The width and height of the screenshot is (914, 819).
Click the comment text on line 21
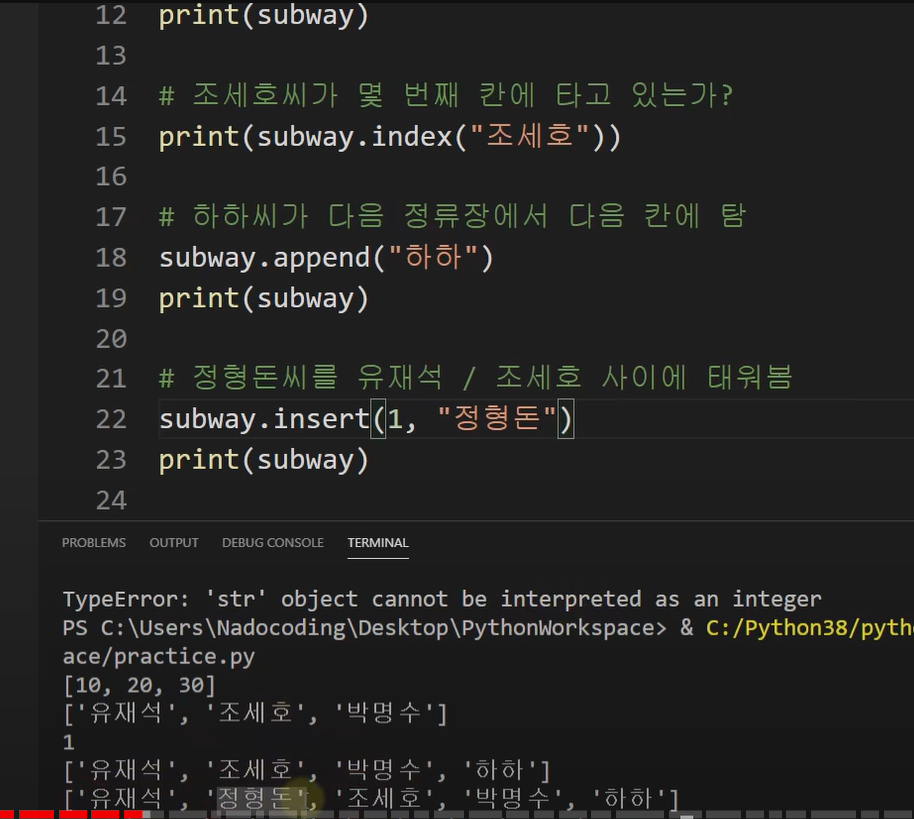476,378
